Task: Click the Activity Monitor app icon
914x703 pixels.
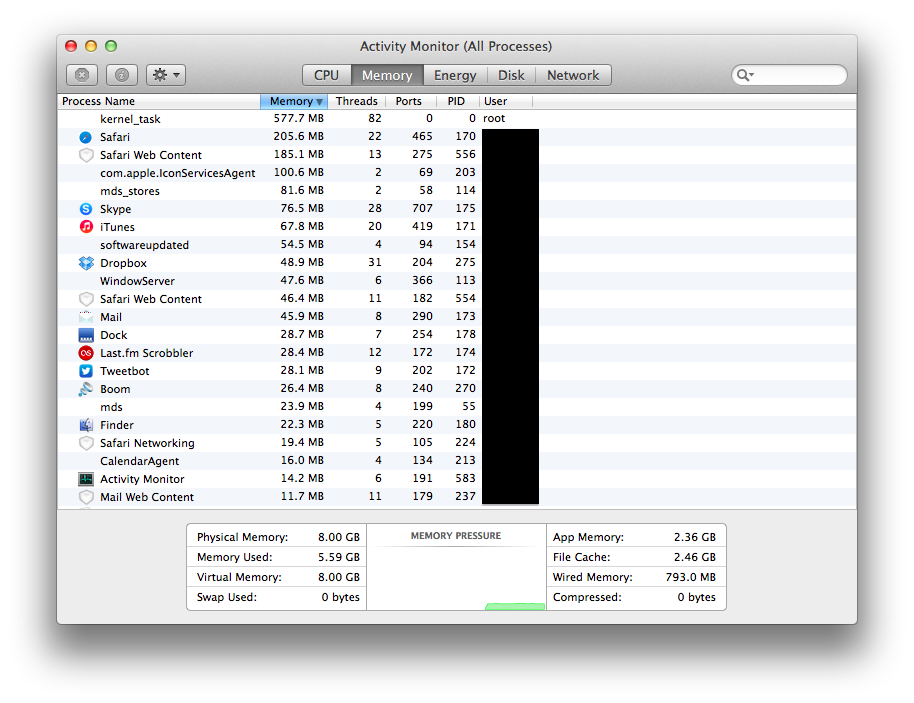Action: 86,479
